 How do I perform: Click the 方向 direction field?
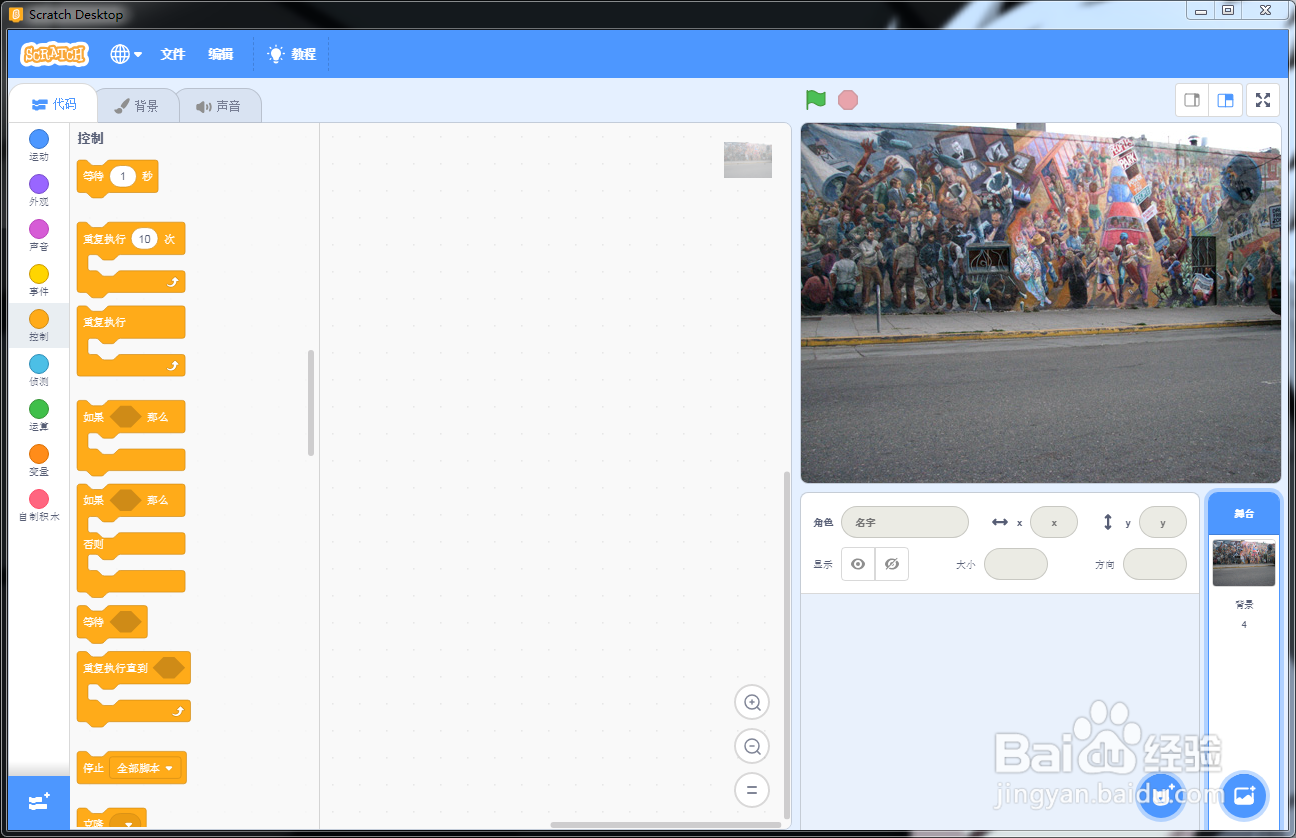1155,564
